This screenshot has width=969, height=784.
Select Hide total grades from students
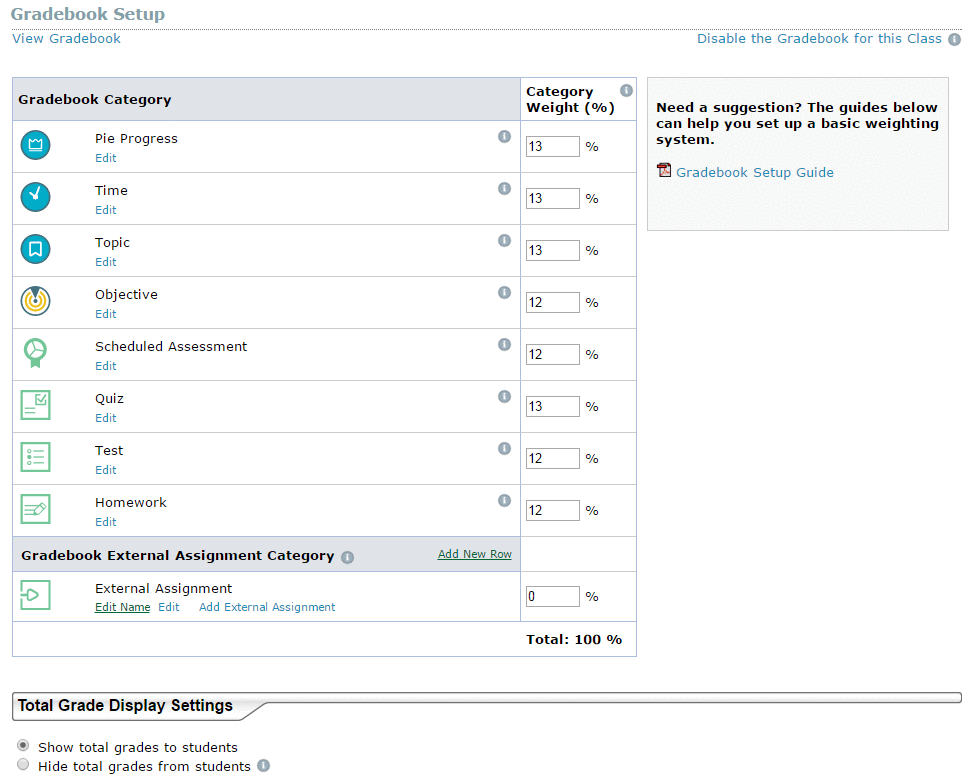pos(23,764)
